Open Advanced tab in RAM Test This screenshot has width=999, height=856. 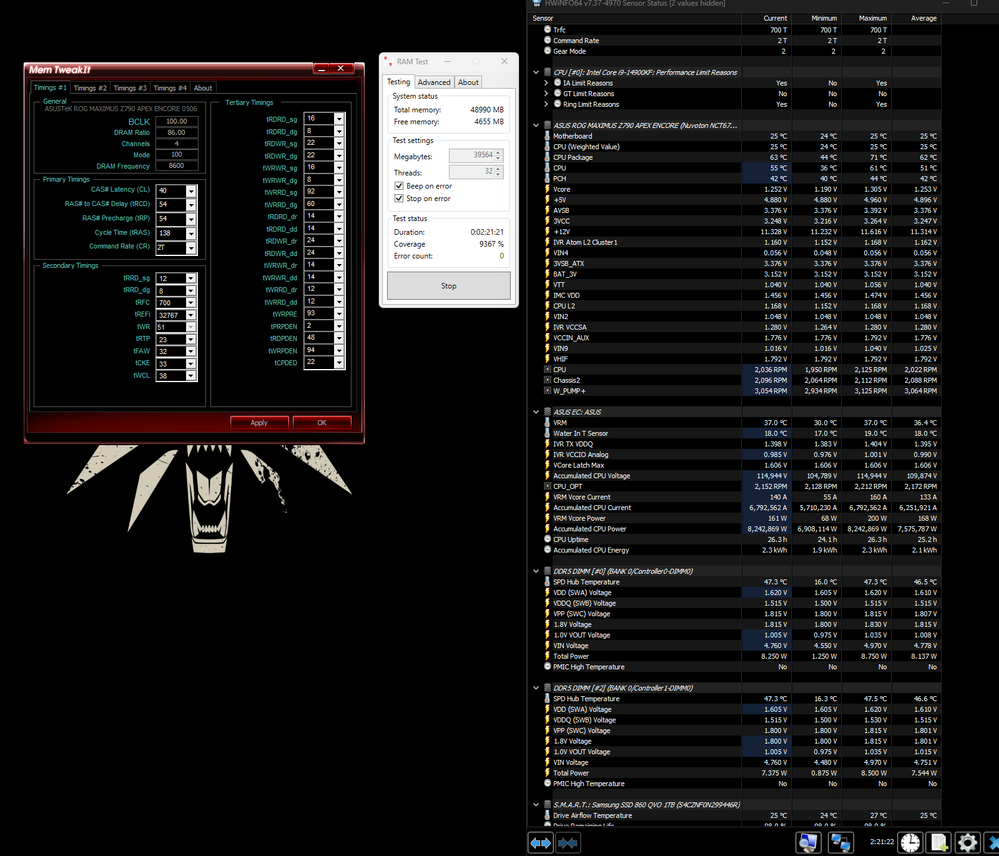click(x=434, y=82)
